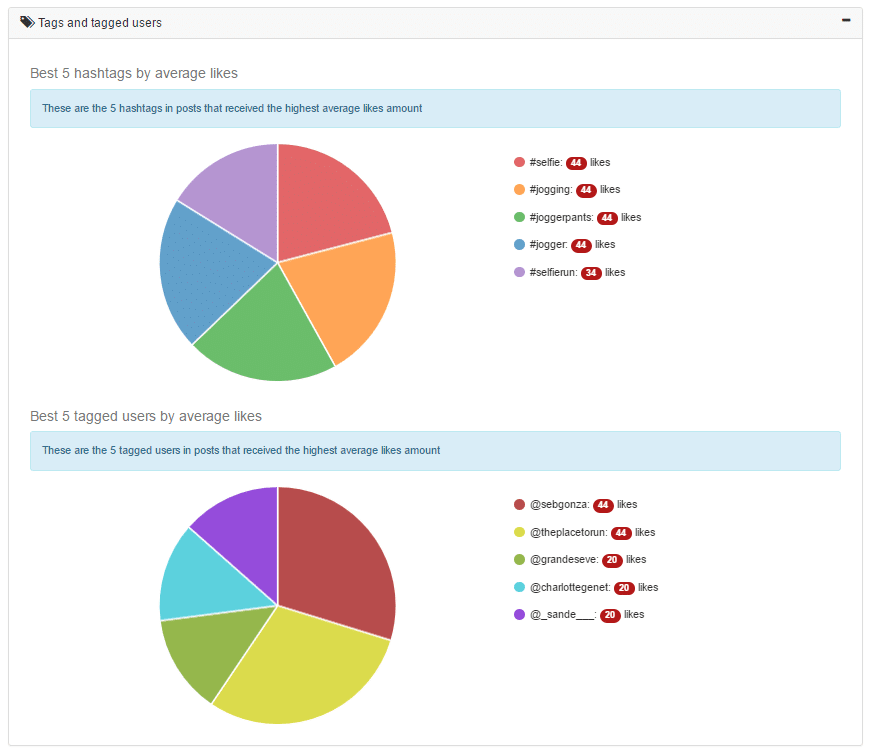Click the @theplacetorun legend color dot

tap(519, 532)
